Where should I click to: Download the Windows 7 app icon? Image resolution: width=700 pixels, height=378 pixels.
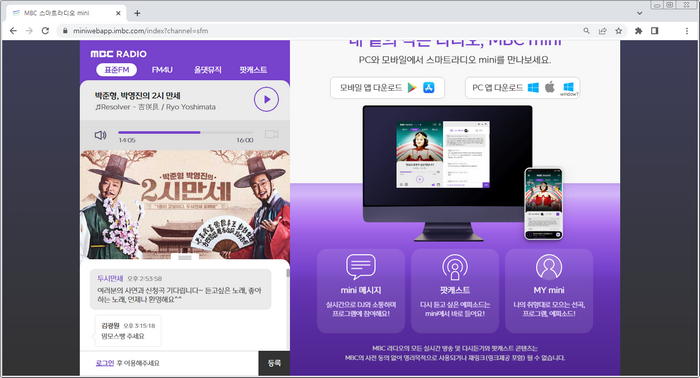(569, 88)
